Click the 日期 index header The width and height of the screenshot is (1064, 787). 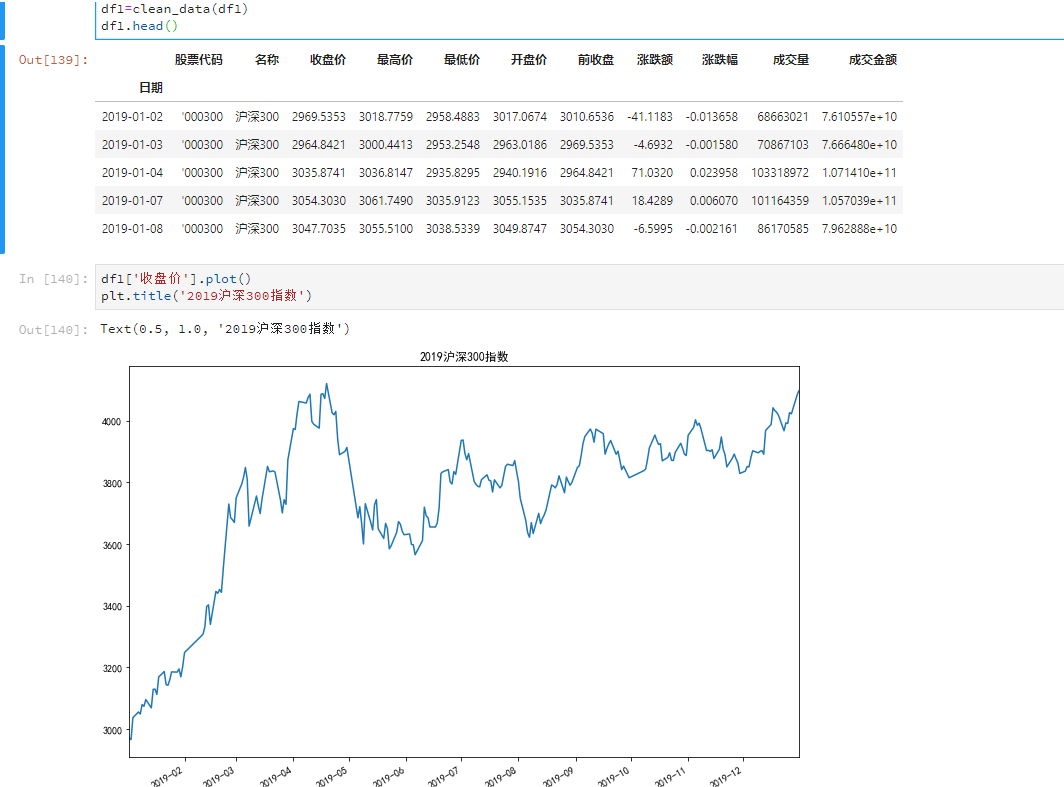pos(151,88)
